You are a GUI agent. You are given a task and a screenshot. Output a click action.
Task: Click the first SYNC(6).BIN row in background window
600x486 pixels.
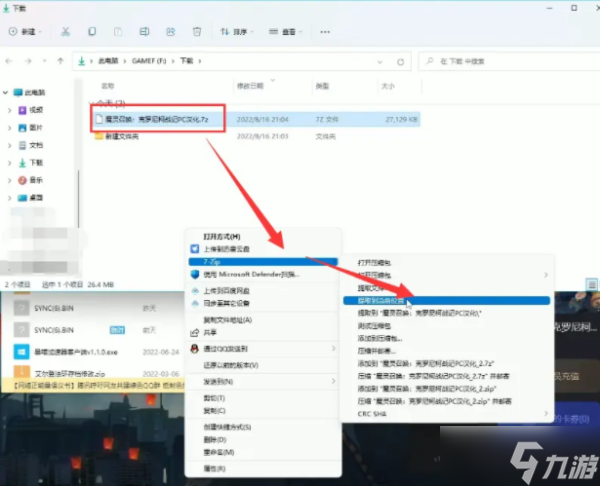[92, 308]
